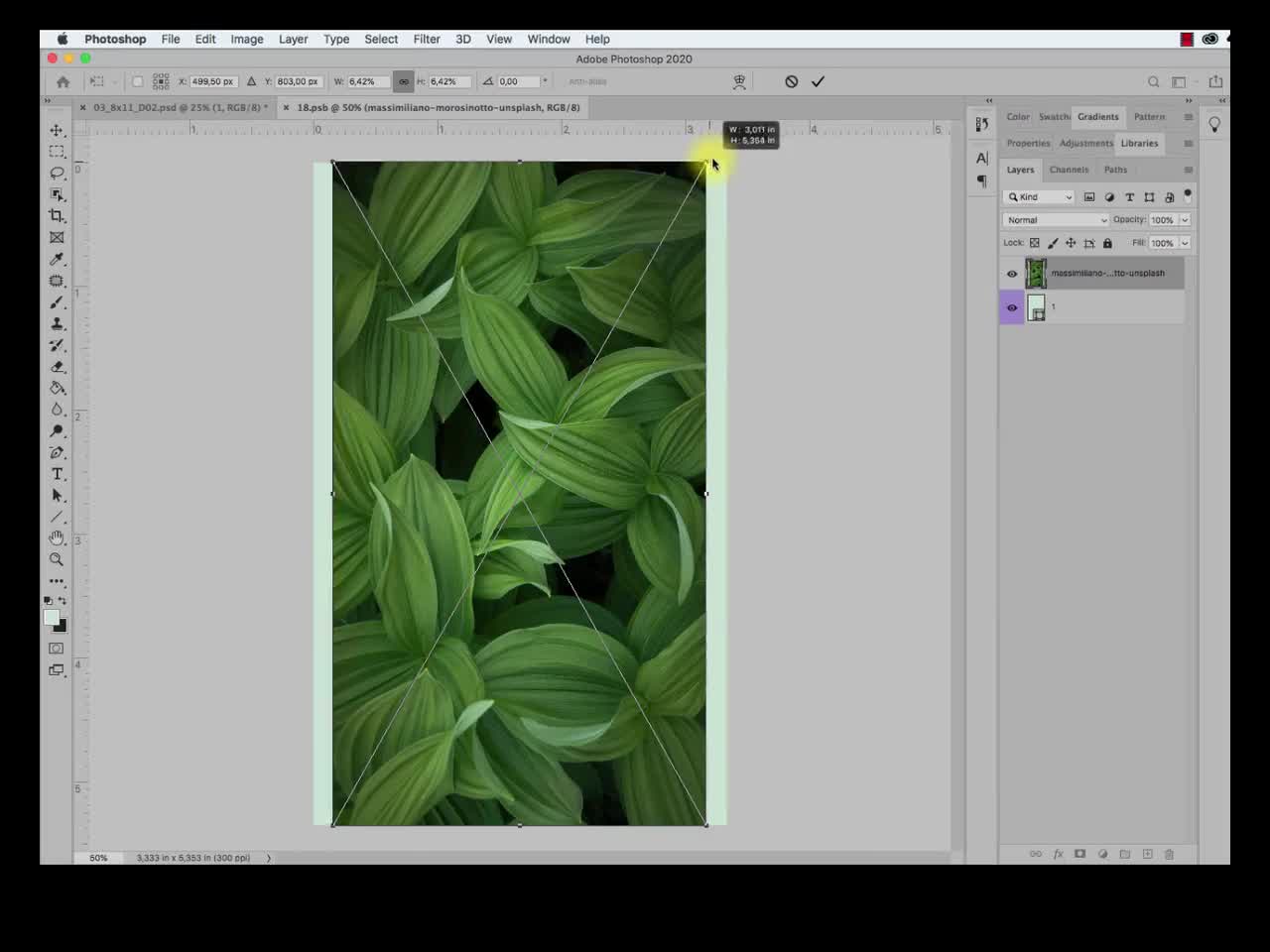Select the Hand tool

click(x=57, y=538)
